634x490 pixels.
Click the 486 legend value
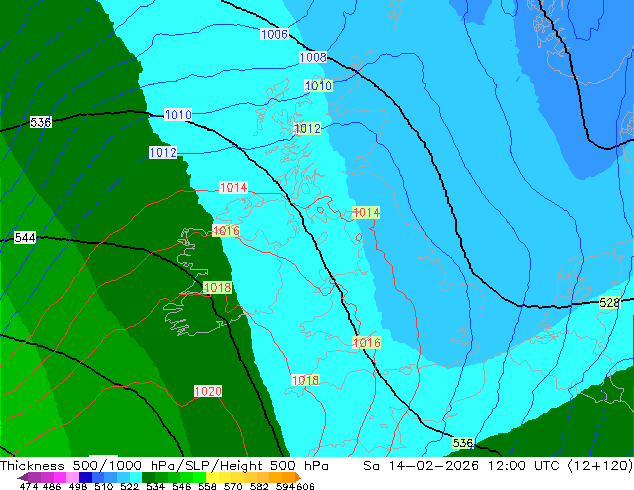point(52,486)
